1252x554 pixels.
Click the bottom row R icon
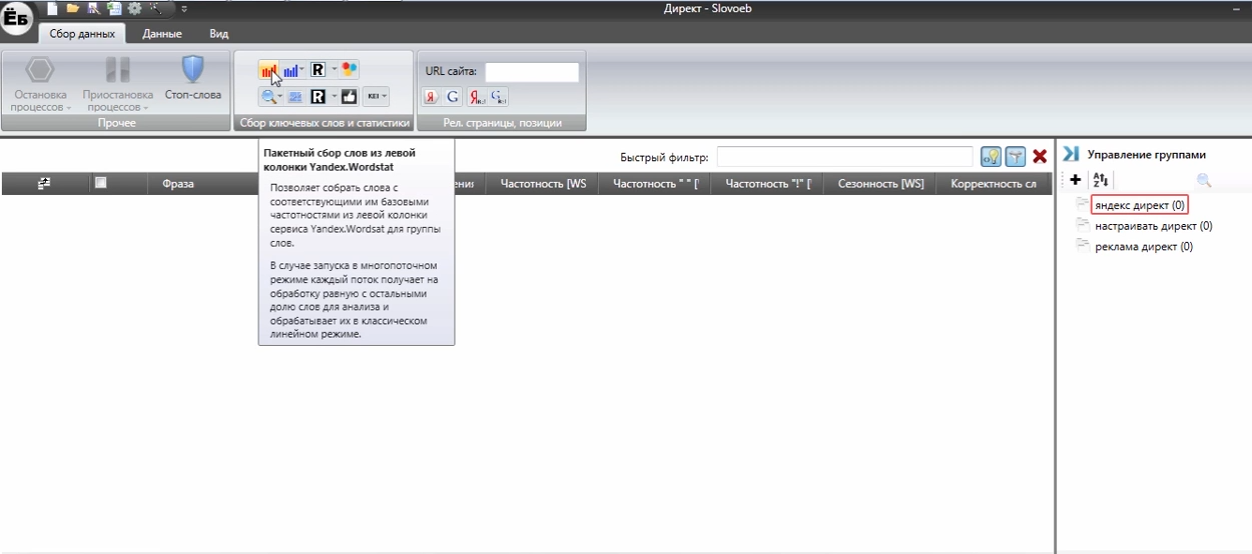click(x=318, y=97)
